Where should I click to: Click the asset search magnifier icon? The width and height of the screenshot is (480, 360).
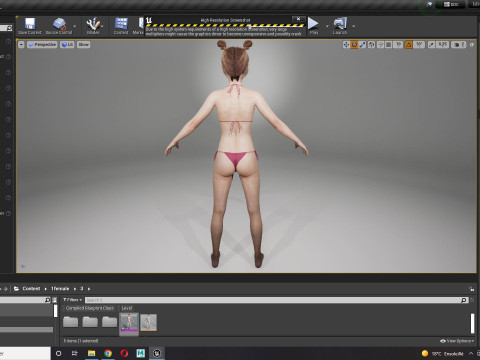click(464, 300)
